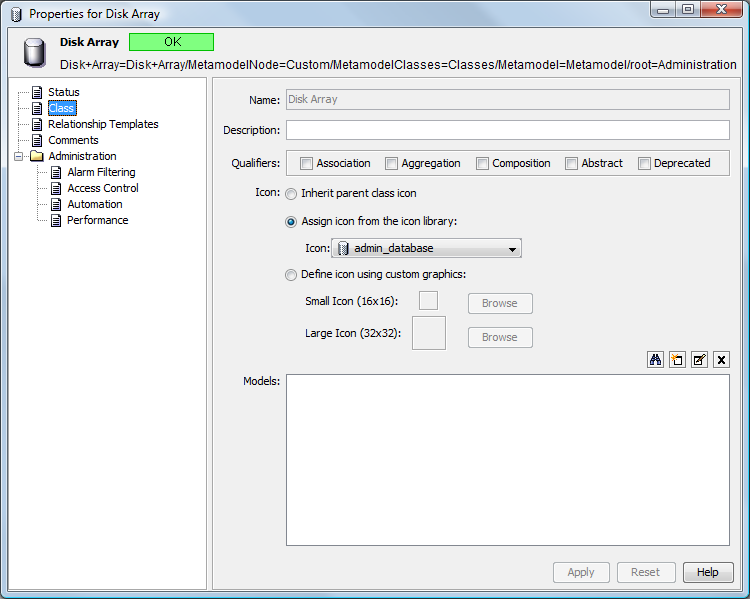Open the Automation page
This screenshot has width=750, height=599.
coord(95,204)
